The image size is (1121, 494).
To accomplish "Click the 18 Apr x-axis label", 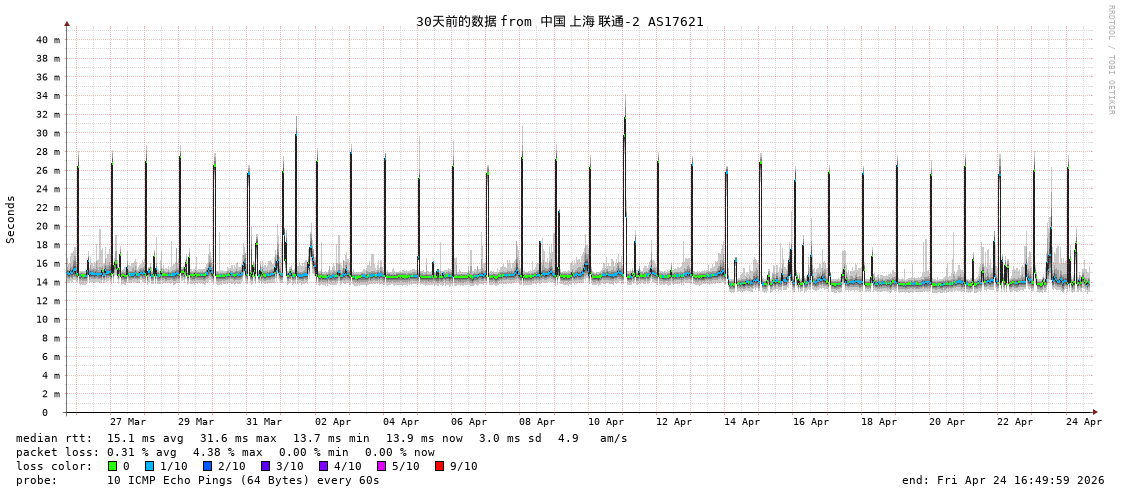I will coord(879,422).
